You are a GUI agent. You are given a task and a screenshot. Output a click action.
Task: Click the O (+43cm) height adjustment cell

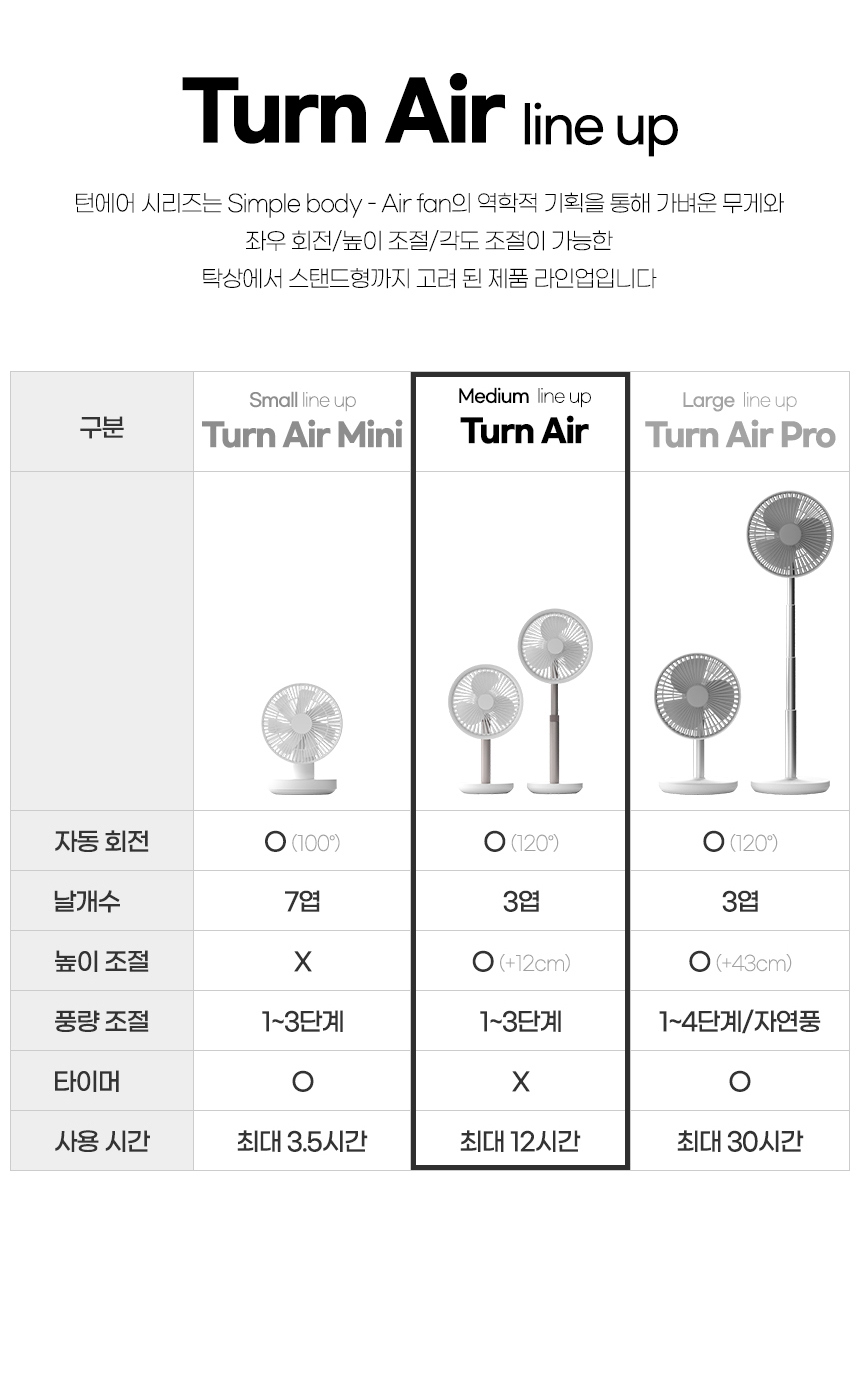(740, 962)
